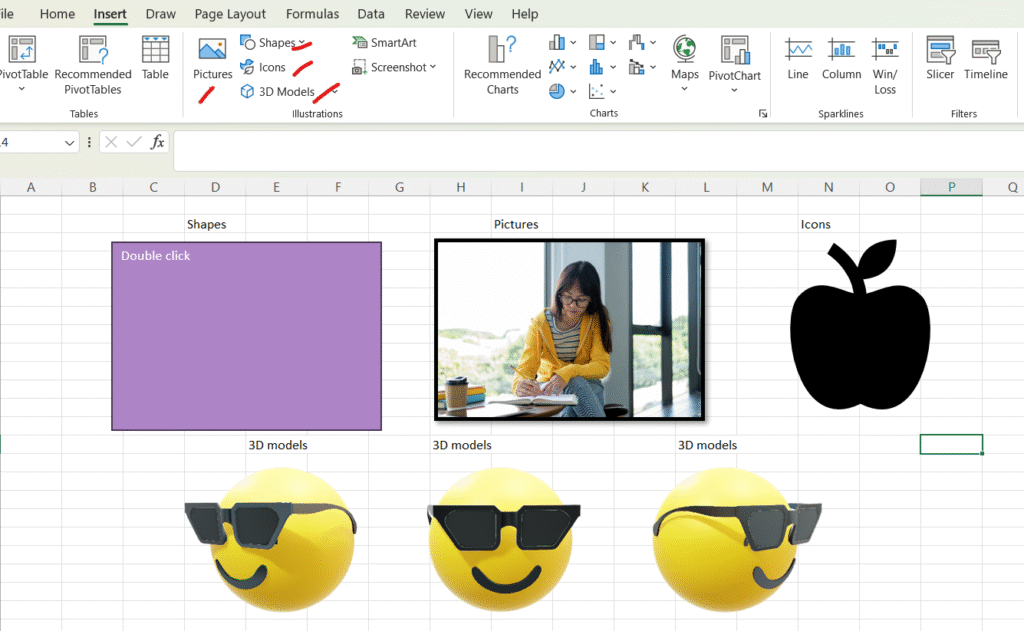Click Recommended PivotTables button

coord(93,65)
